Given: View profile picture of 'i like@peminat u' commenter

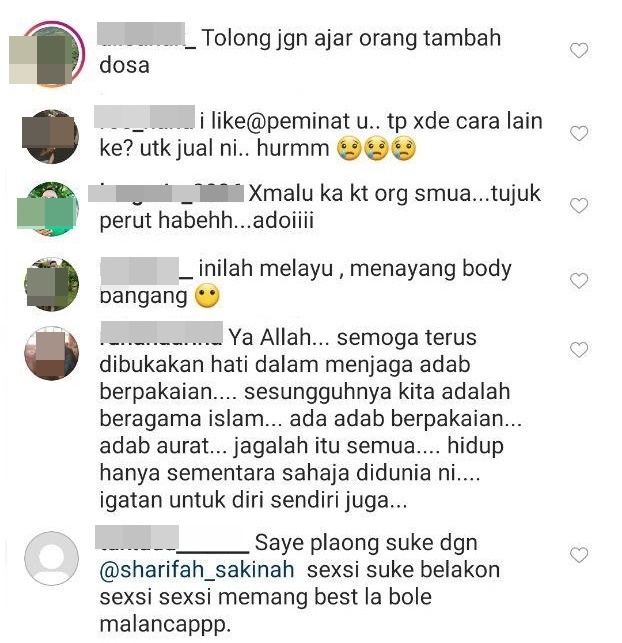Looking at the screenshot, I should (51, 137).
